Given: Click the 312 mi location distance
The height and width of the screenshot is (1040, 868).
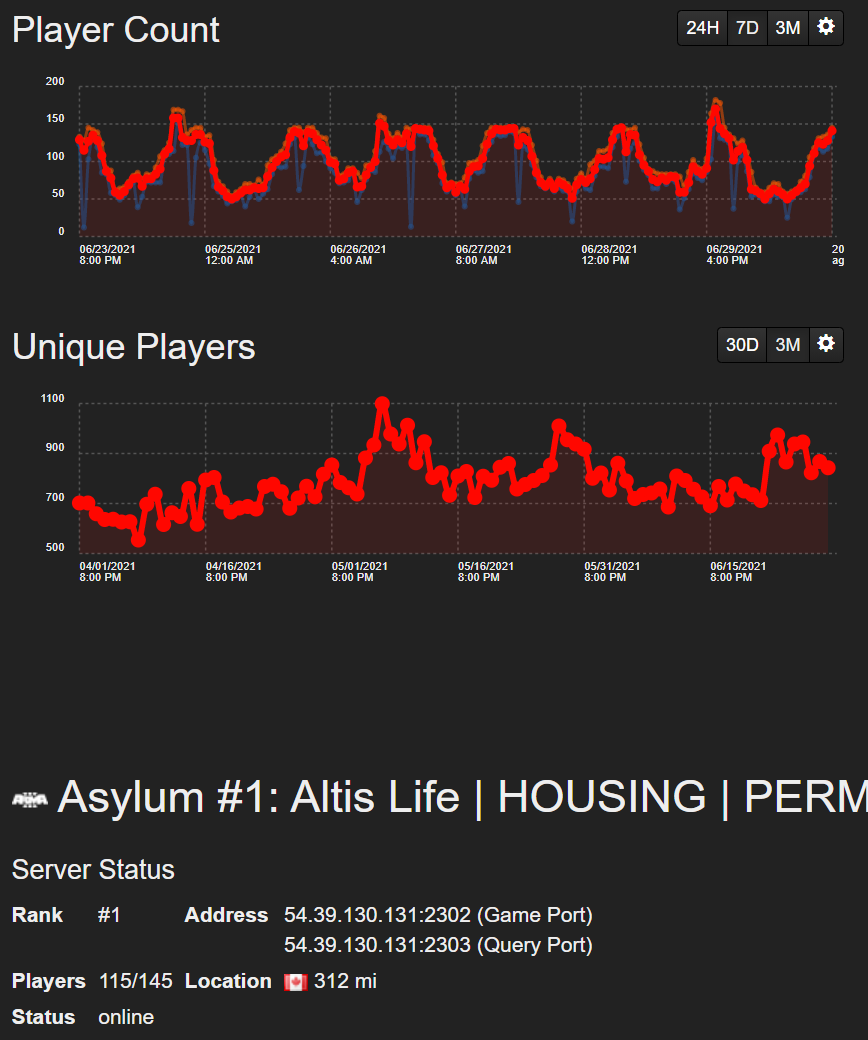Looking at the screenshot, I should tap(345, 981).
